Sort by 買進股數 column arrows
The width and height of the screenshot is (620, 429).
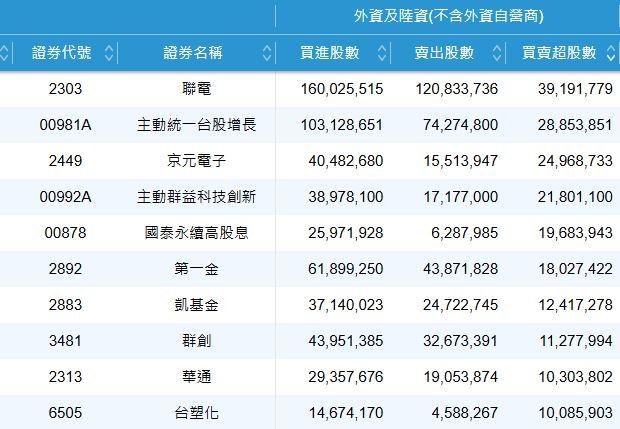tap(382, 53)
